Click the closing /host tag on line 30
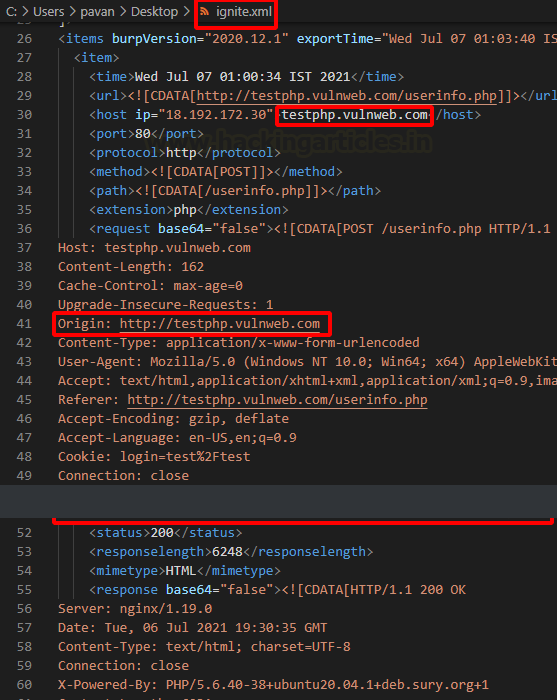Viewport: 557px width, 700px height. click(x=458, y=115)
